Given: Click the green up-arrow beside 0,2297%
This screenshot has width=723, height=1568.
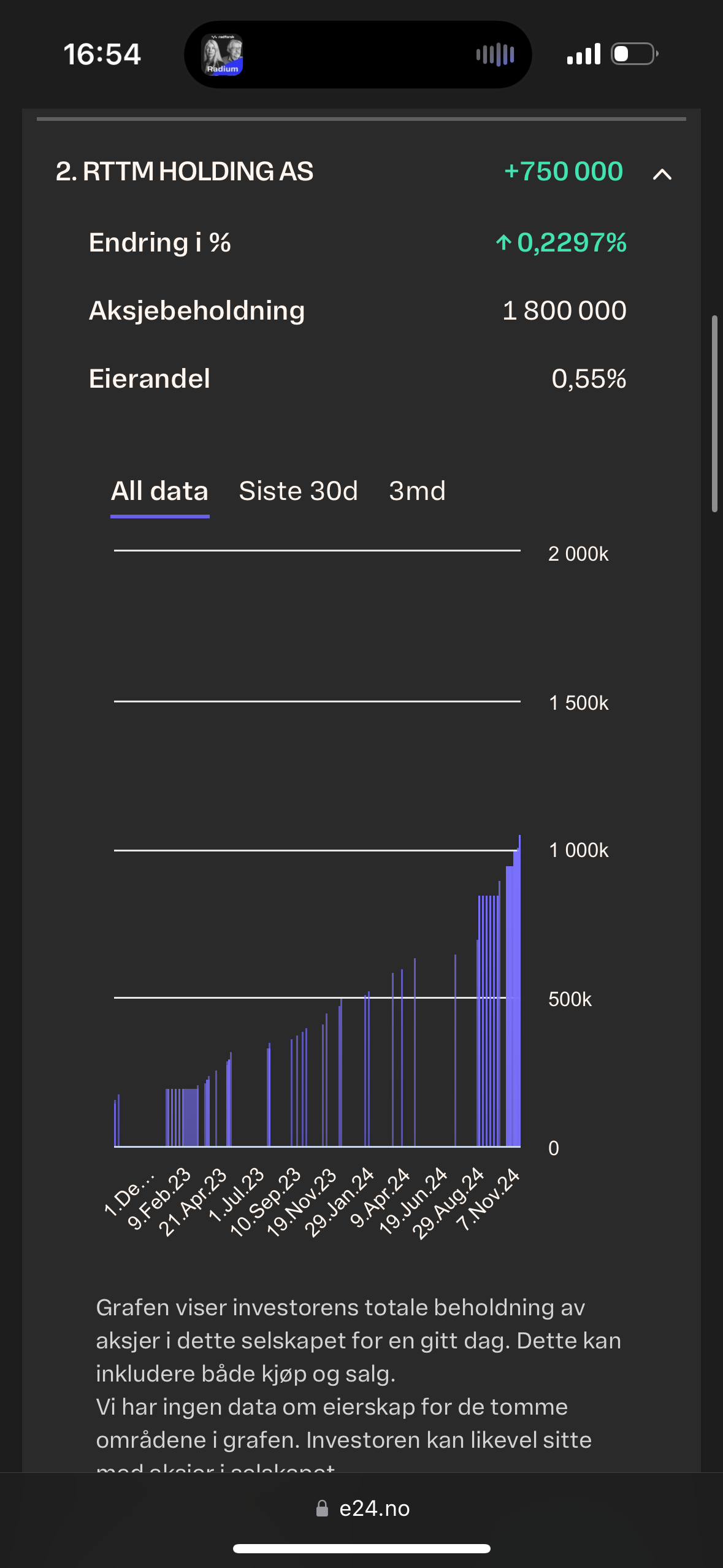Looking at the screenshot, I should pos(503,243).
